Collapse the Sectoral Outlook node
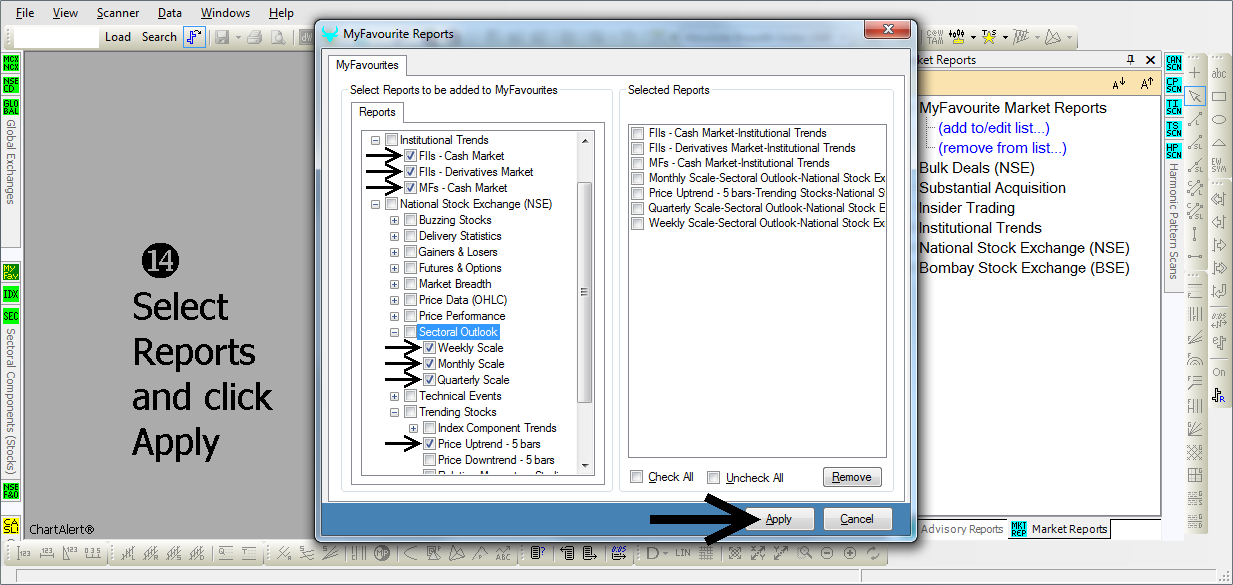Viewport: 1233px width, 585px height. [x=395, y=332]
